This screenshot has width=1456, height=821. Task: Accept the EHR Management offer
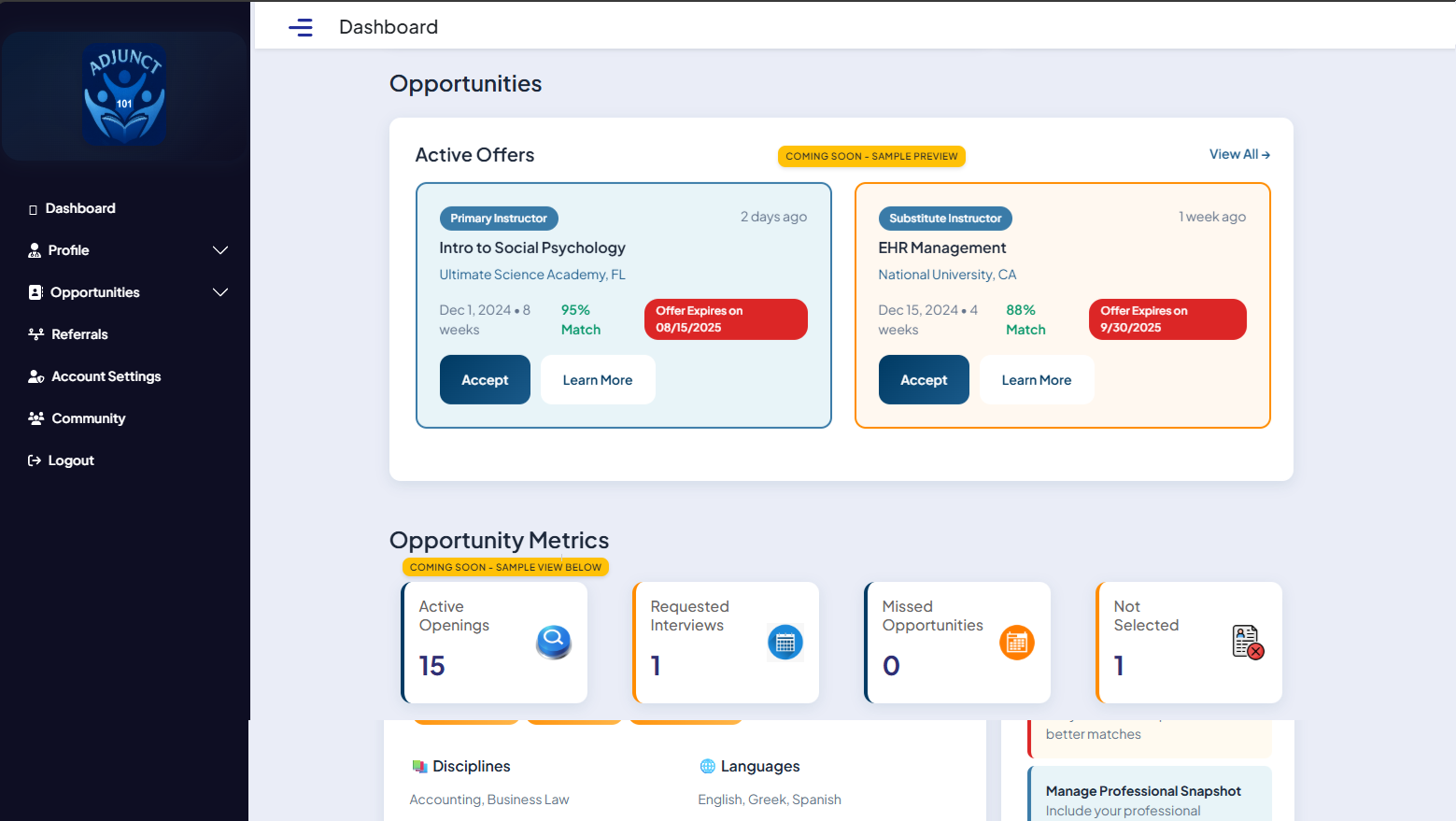923,380
